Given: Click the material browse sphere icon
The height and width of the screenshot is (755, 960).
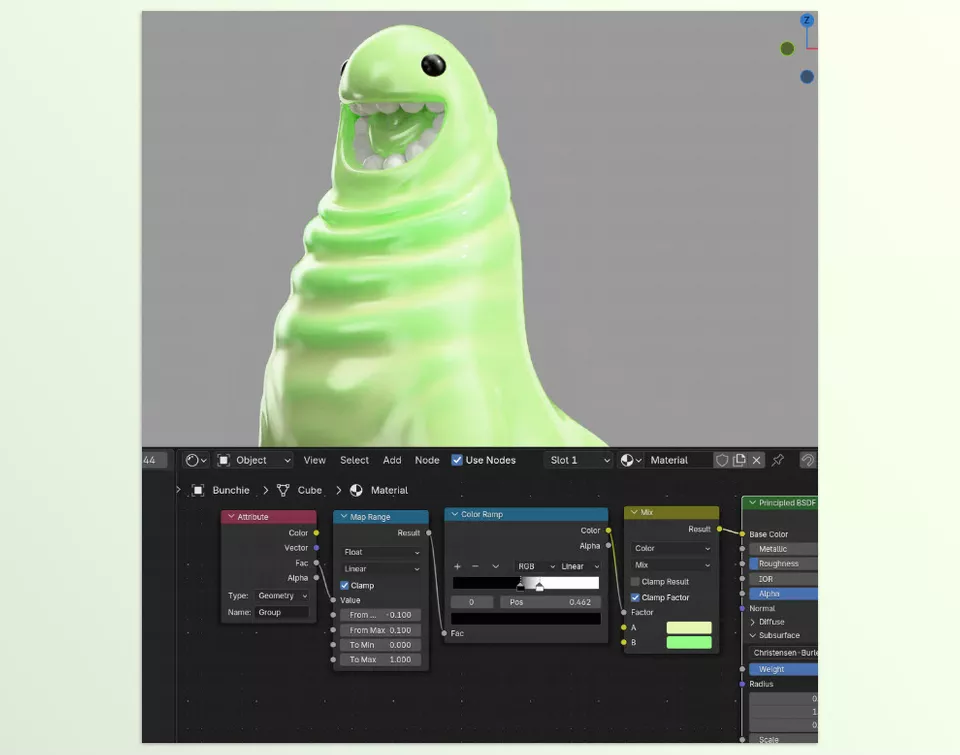Looking at the screenshot, I should (x=630, y=460).
